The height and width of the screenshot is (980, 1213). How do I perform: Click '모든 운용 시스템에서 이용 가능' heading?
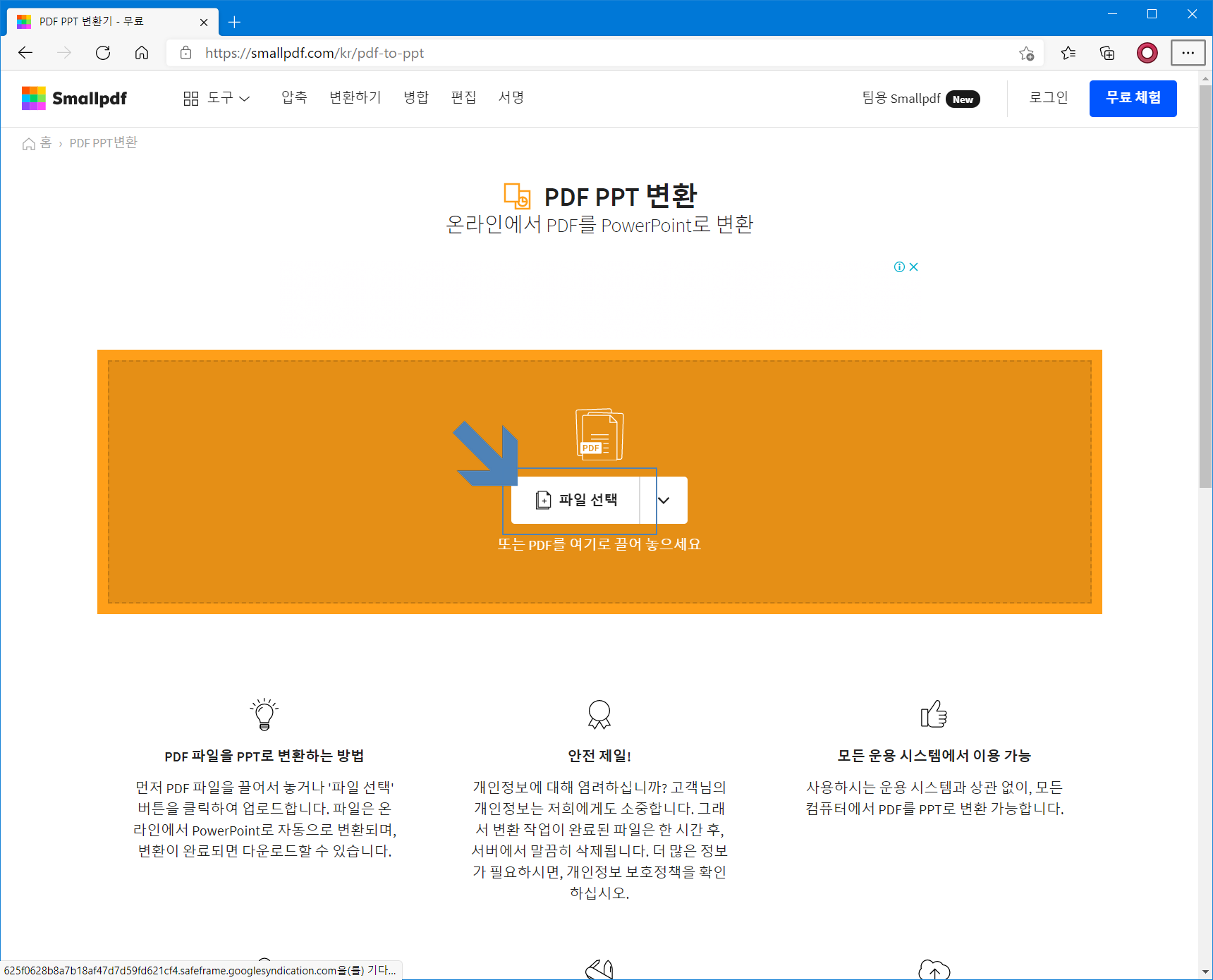coord(934,756)
